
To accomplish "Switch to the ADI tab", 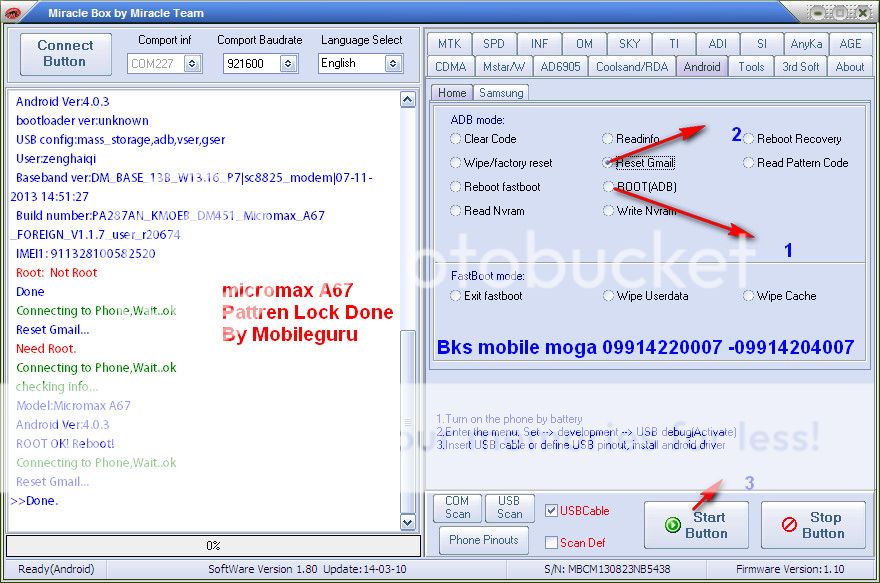I will (x=718, y=44).
